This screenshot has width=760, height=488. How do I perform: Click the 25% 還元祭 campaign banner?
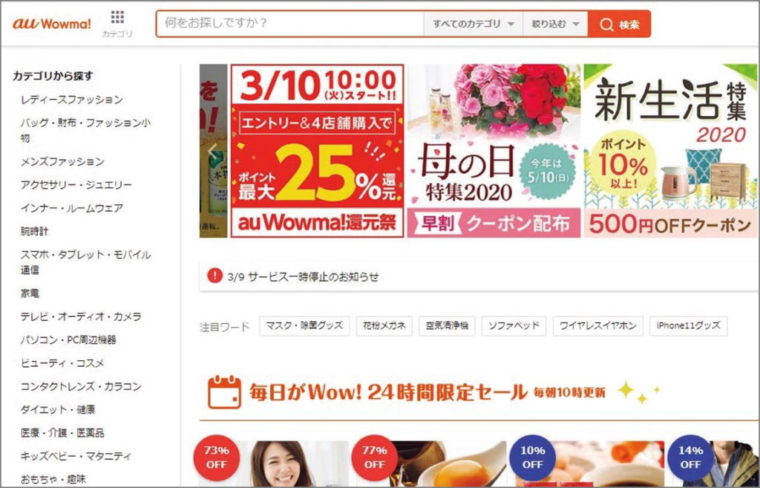tap(317, 151)
